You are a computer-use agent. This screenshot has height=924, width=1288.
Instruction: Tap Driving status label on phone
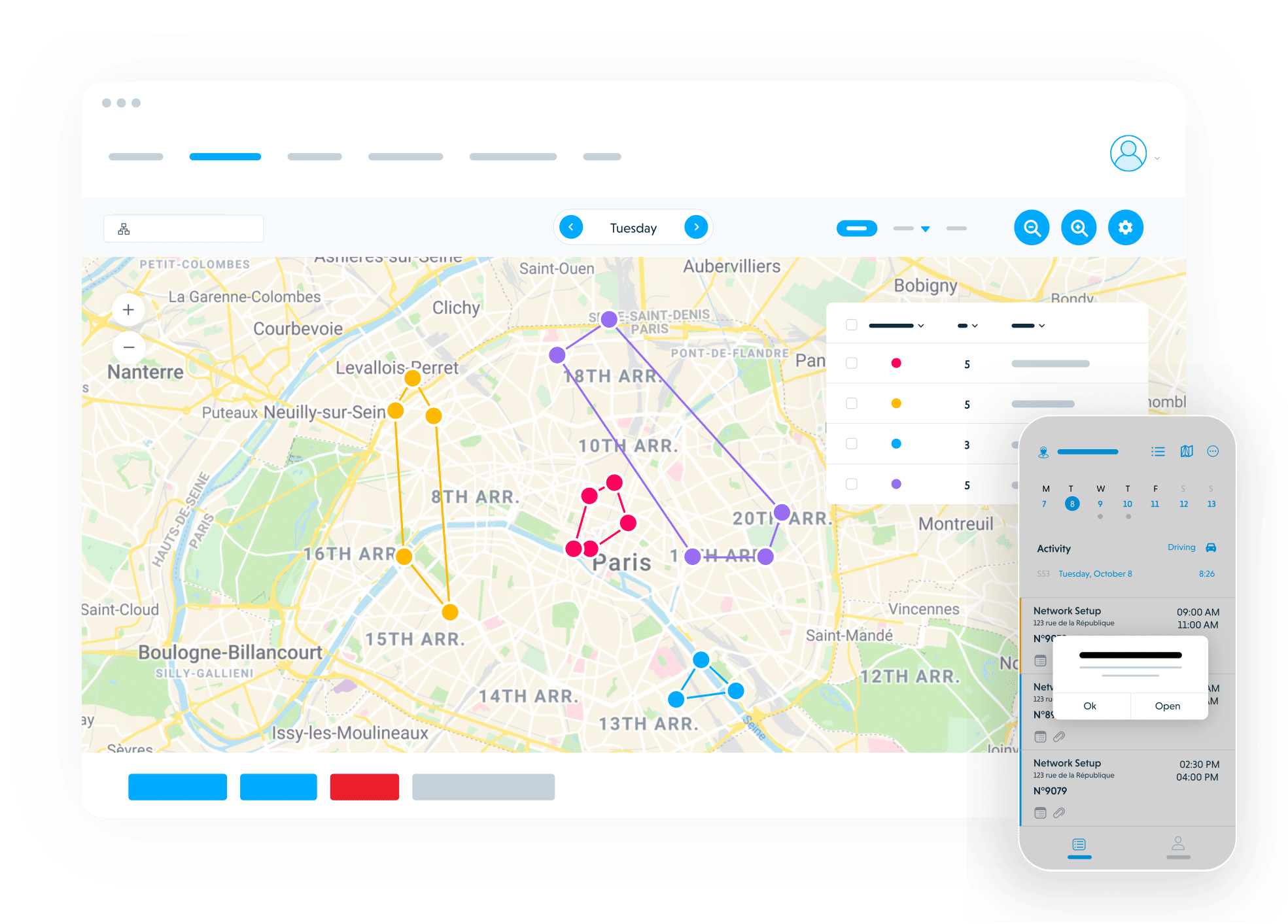pyautogui.click(x=1181, y=547)
